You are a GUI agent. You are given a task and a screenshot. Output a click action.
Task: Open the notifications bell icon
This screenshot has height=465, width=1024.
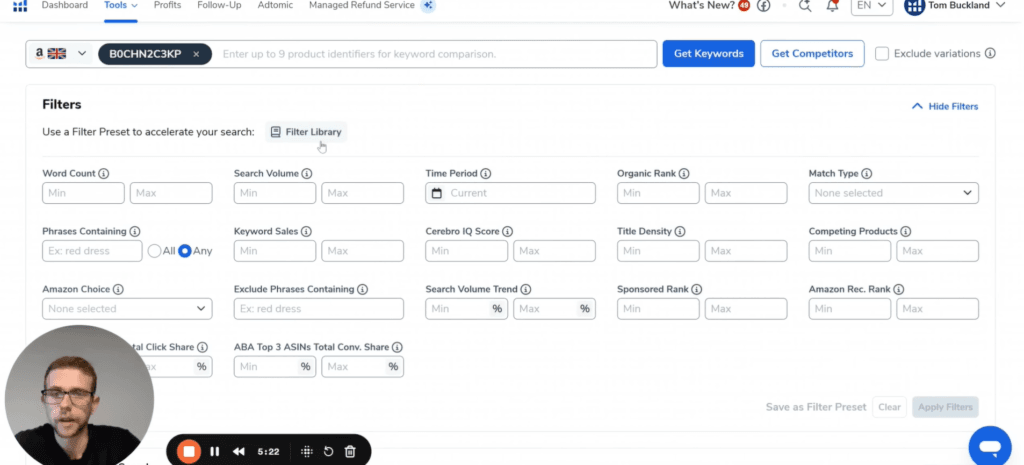point(832,6)
